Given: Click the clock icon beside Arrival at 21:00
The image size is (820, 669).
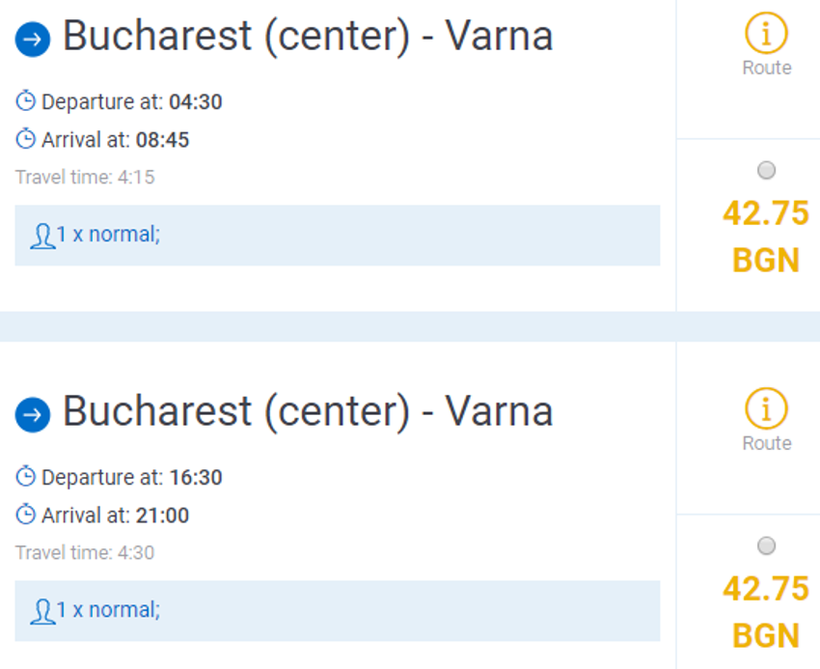Looking at the screenshot, I should tap(26, 516).
